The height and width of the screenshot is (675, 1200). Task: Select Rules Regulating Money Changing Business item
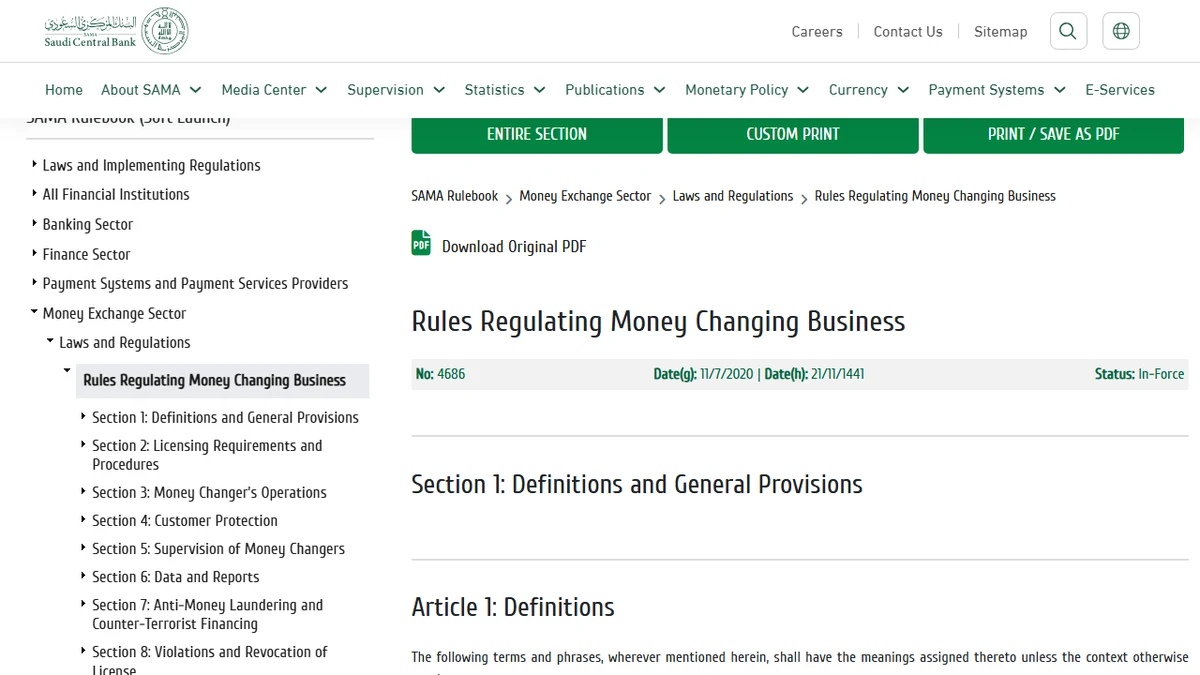pos(223,381)
